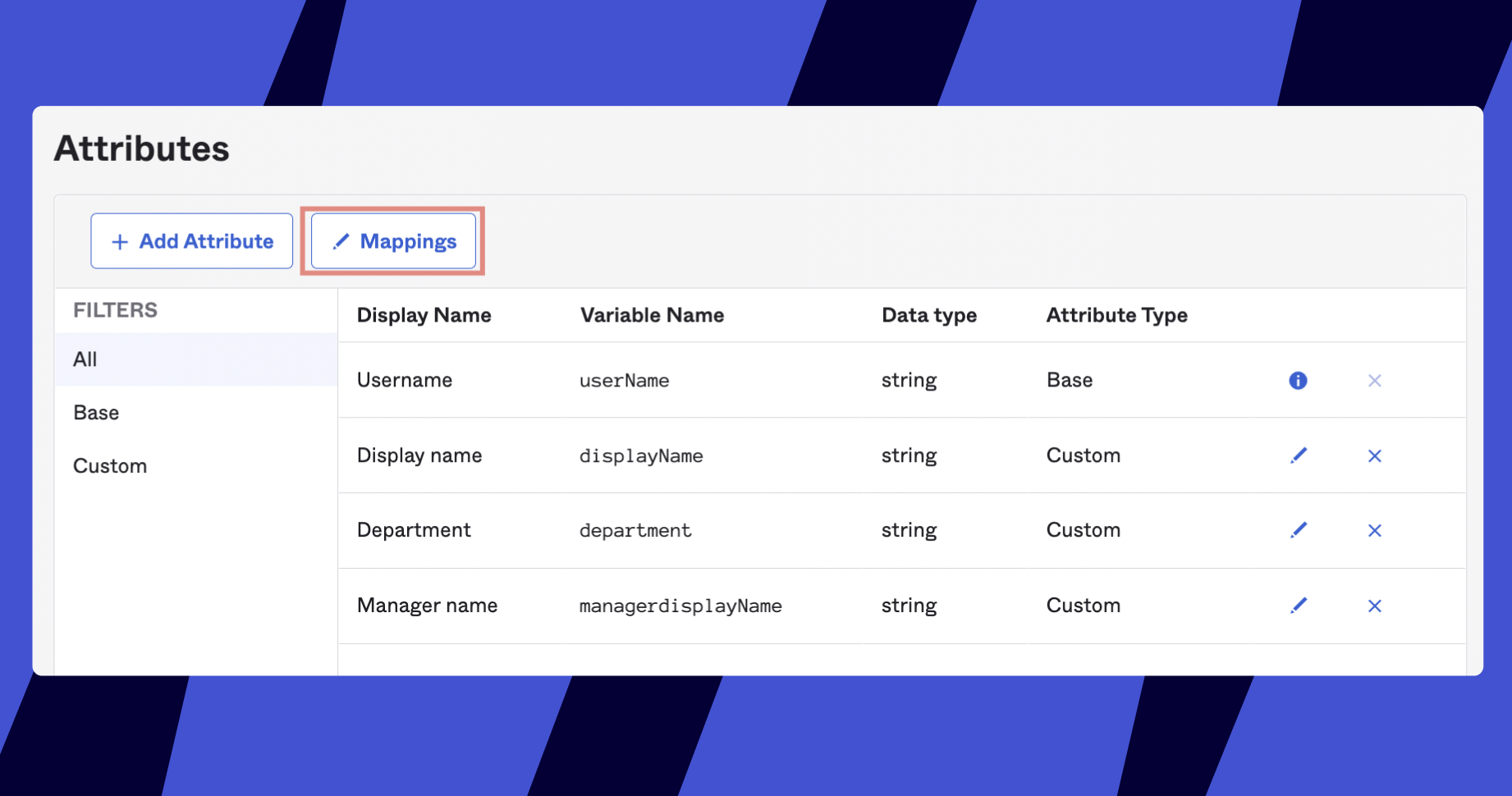Screen dimensions: 1512x796
Task: Click the Display Name column header
Action: point(424,315)
